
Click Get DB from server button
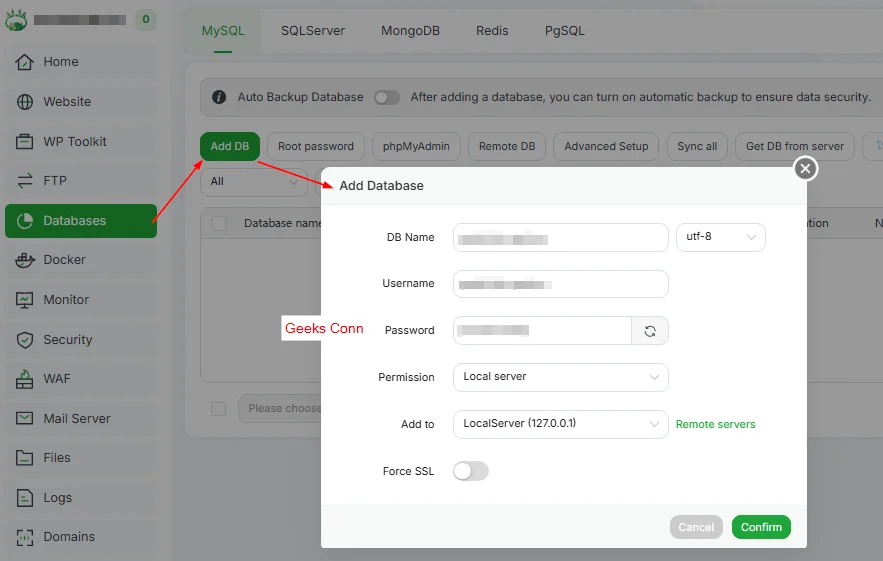(x=795, y=146)
